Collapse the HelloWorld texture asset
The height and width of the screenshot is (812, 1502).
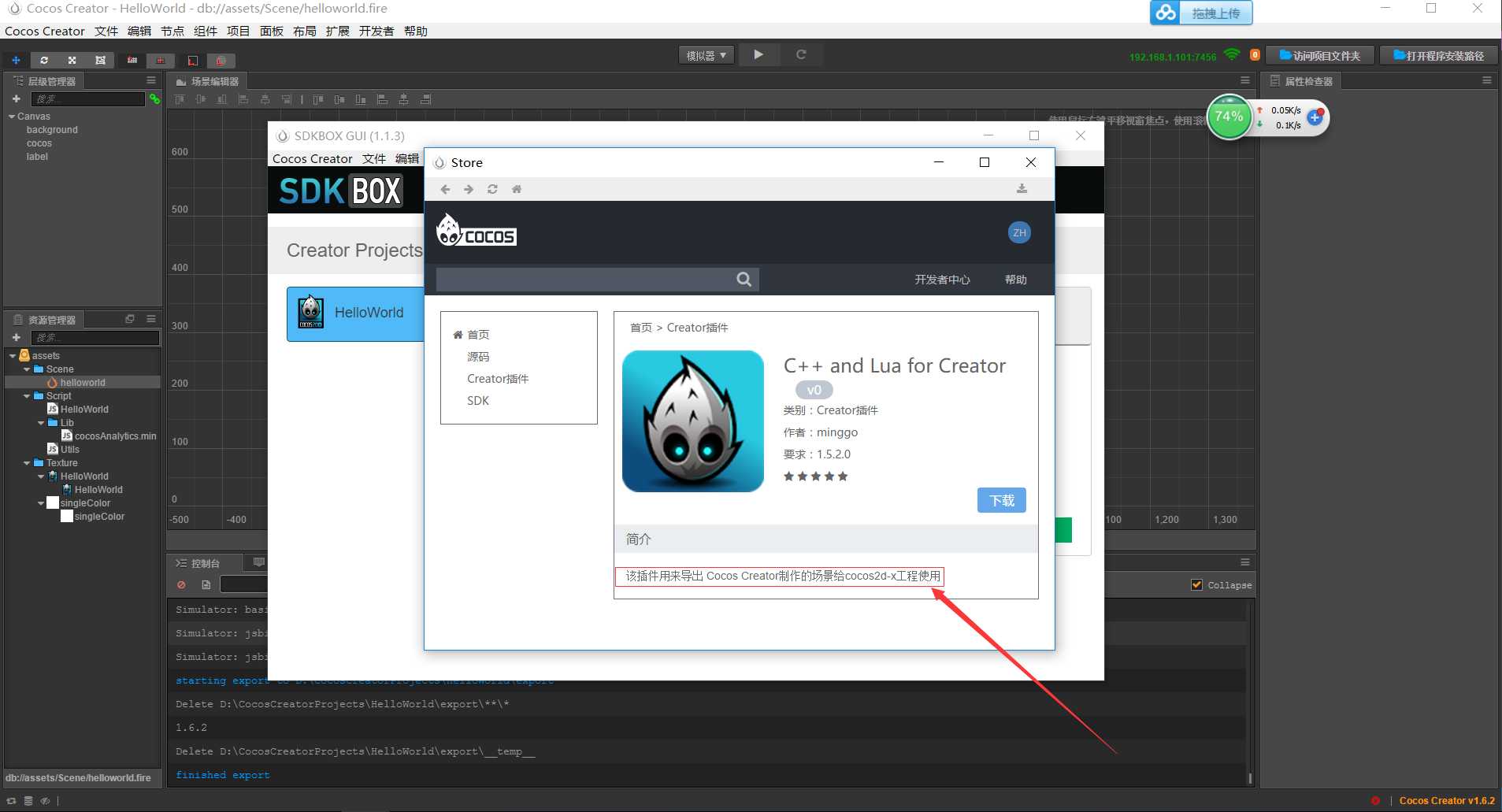[x=41, y=476]
